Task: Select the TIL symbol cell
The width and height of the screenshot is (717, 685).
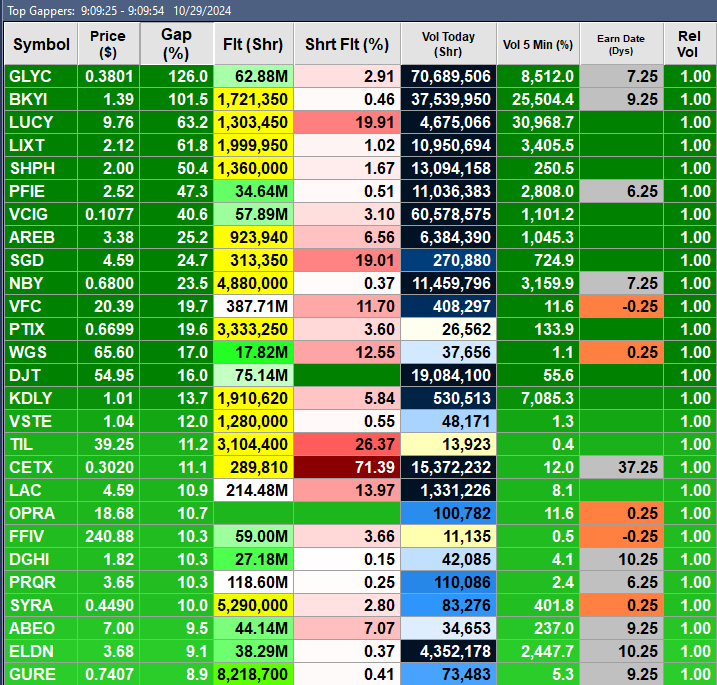Action: point(41,444)
